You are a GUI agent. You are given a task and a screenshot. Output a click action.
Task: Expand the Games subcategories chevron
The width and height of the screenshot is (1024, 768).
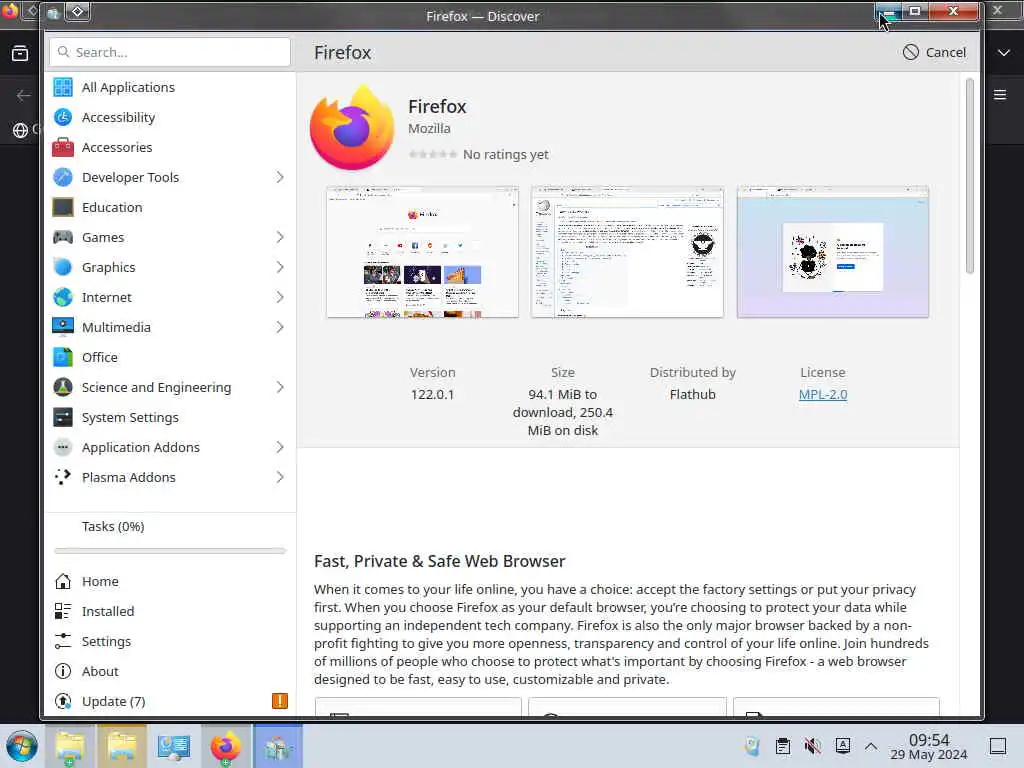(x=280, y=237)
